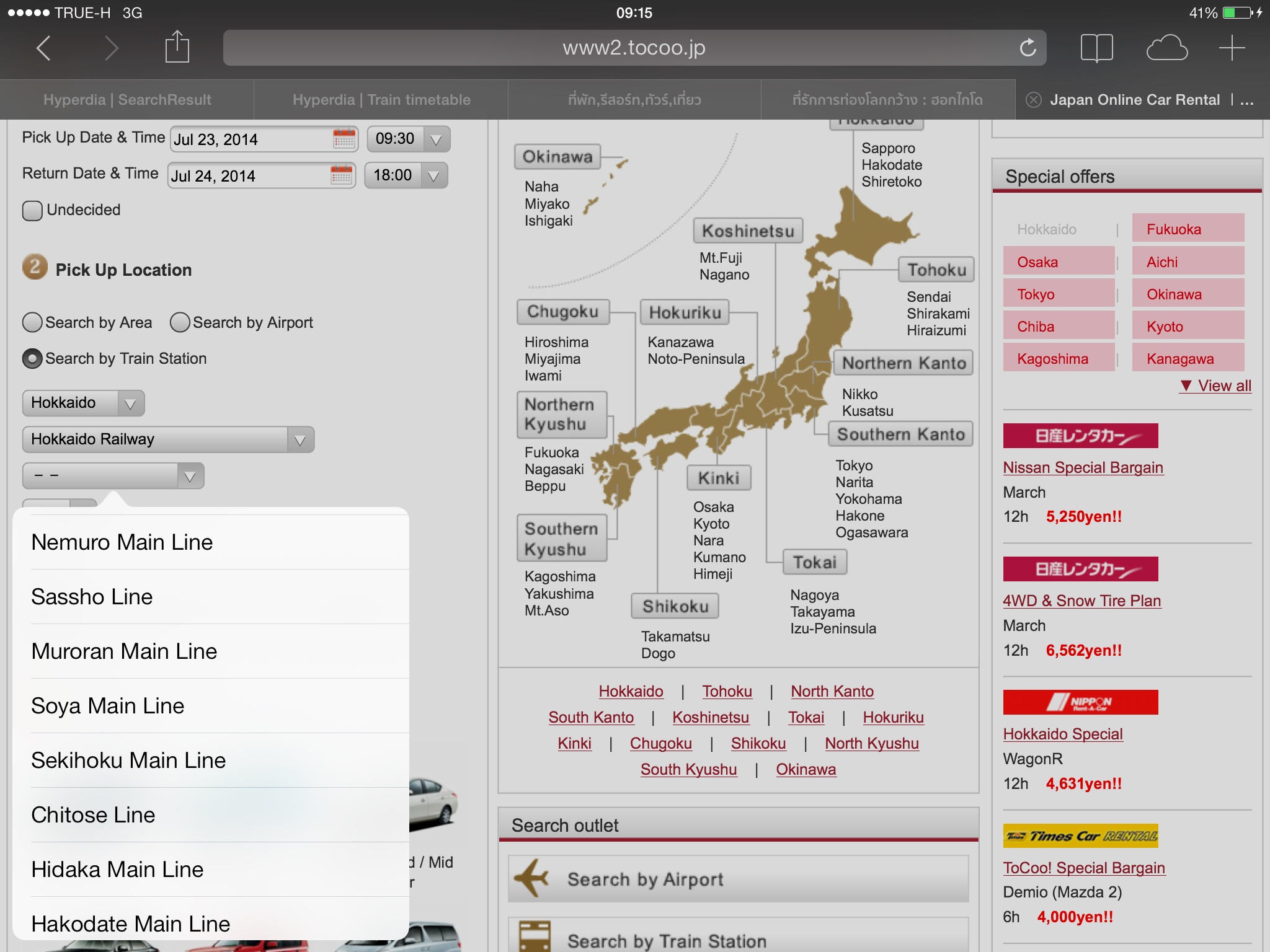
Task: Open return date calendar icon
Action: click(342, 175)
